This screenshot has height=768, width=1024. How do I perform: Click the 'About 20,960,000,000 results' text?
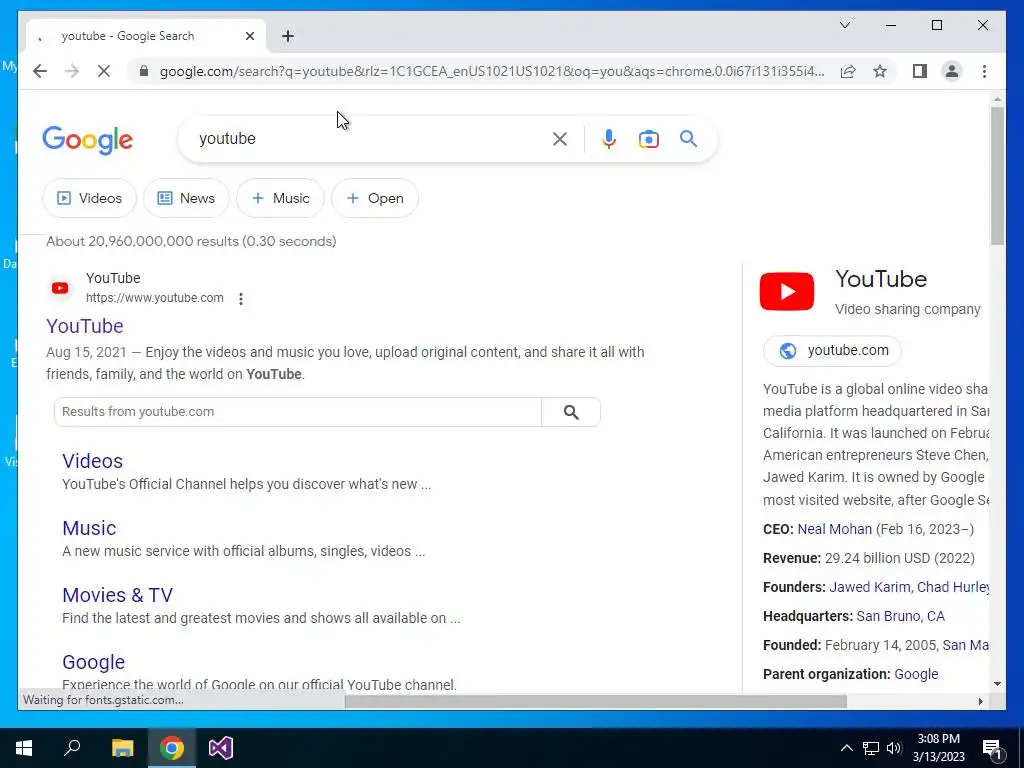[x=191, y=241]
